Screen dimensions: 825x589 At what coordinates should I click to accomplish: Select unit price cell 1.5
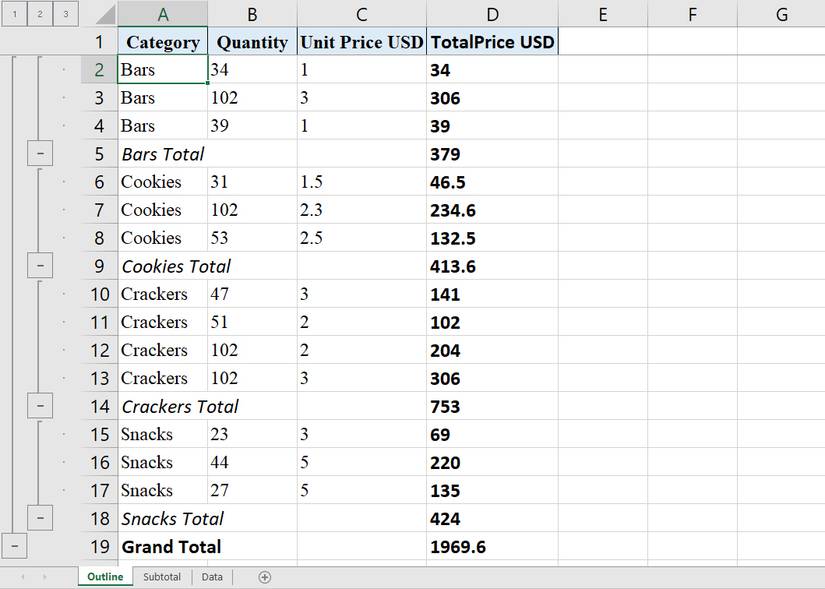tap(361, 182)
